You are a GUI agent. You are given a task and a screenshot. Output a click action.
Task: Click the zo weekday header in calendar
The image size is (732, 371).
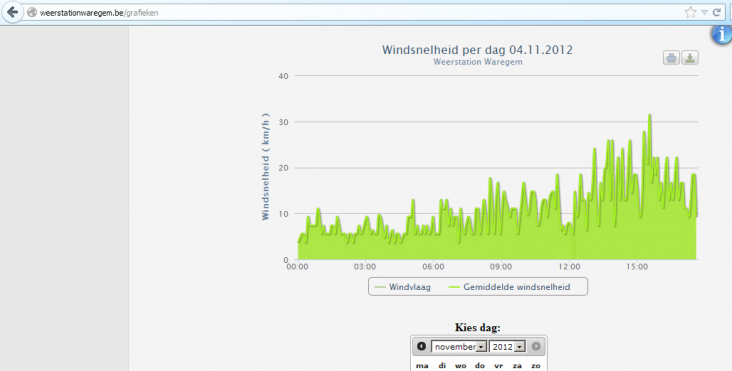[535, 366]
